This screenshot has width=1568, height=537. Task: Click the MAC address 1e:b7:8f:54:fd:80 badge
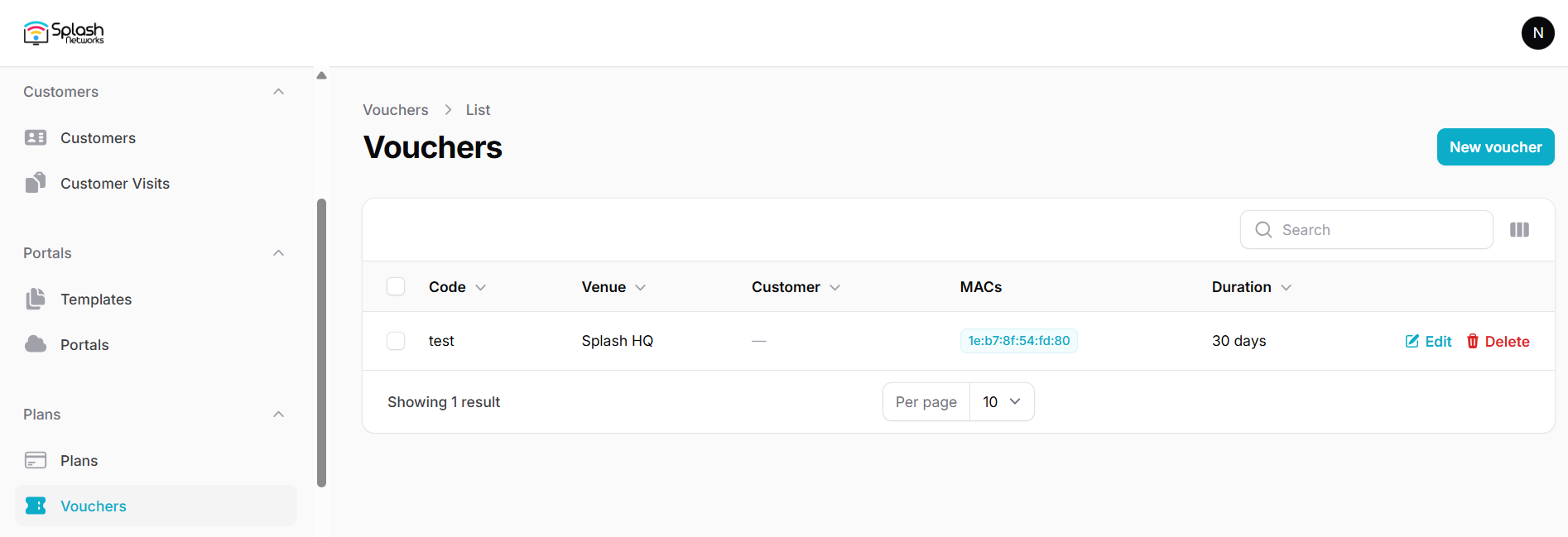1018,341
